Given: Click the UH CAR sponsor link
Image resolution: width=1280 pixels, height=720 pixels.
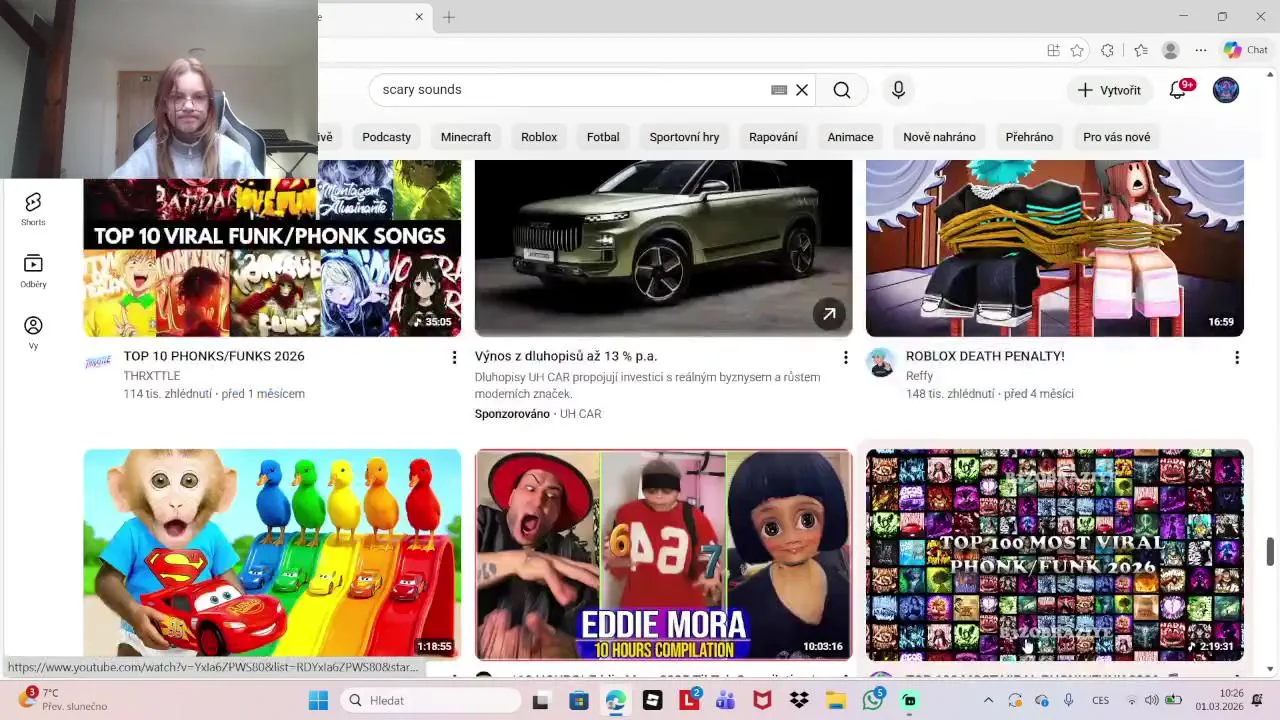Looking at the screenshot, I should (x=580, y=414).
